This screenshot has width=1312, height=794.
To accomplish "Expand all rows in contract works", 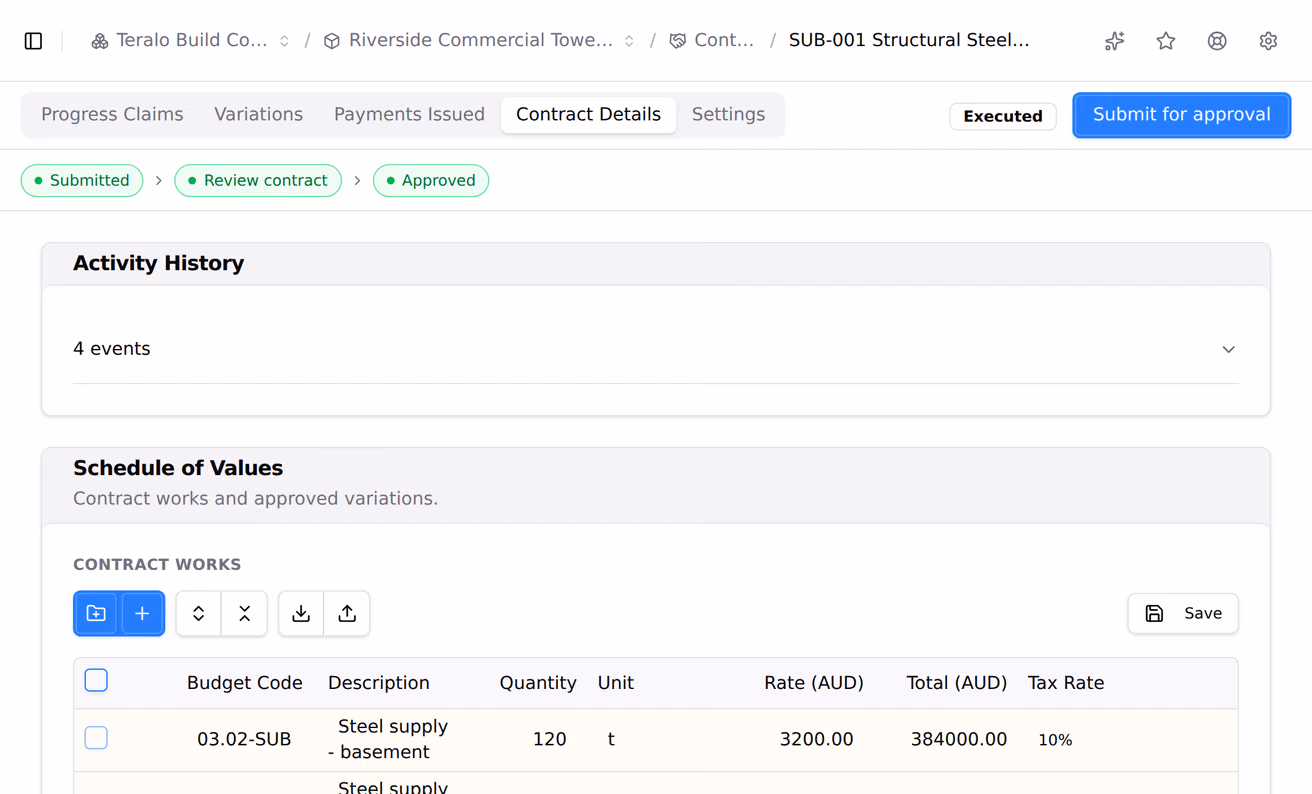I will [198, 613].
